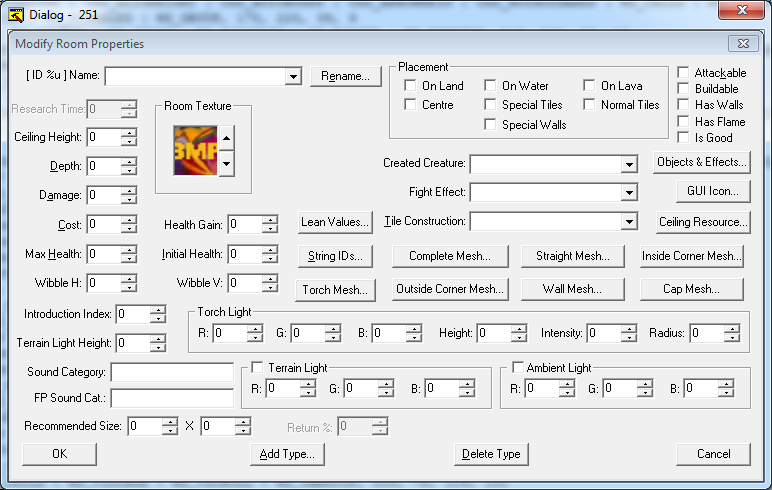Decrease Max Health with down arrow
Image resolution: width=772 pixels, height=490 pixels.
coord(129,259)
